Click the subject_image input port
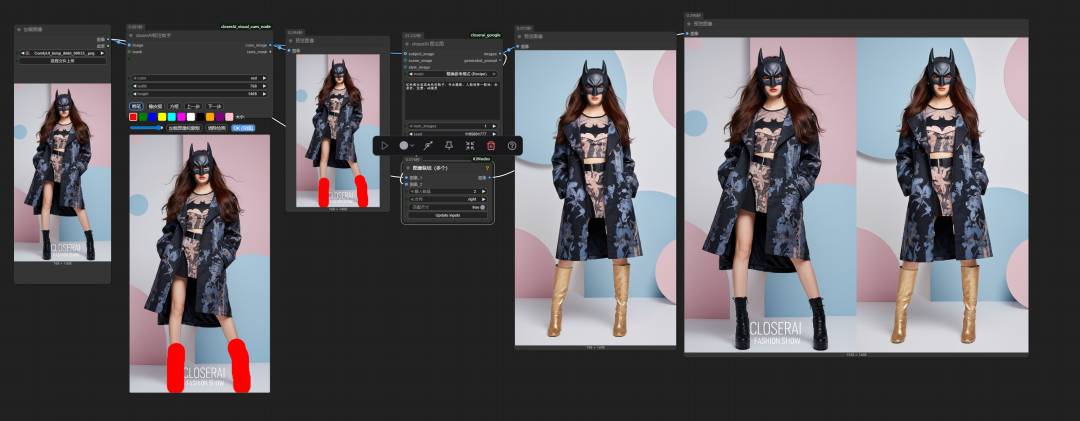 coord(406,53)
